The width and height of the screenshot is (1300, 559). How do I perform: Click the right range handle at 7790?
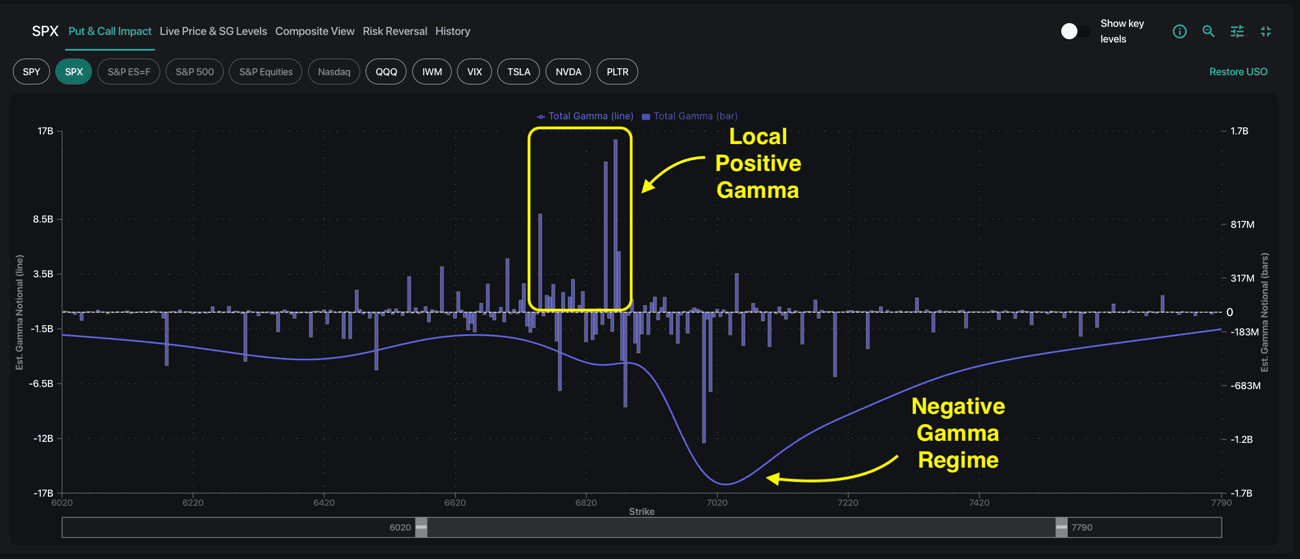coord(1061,527)
